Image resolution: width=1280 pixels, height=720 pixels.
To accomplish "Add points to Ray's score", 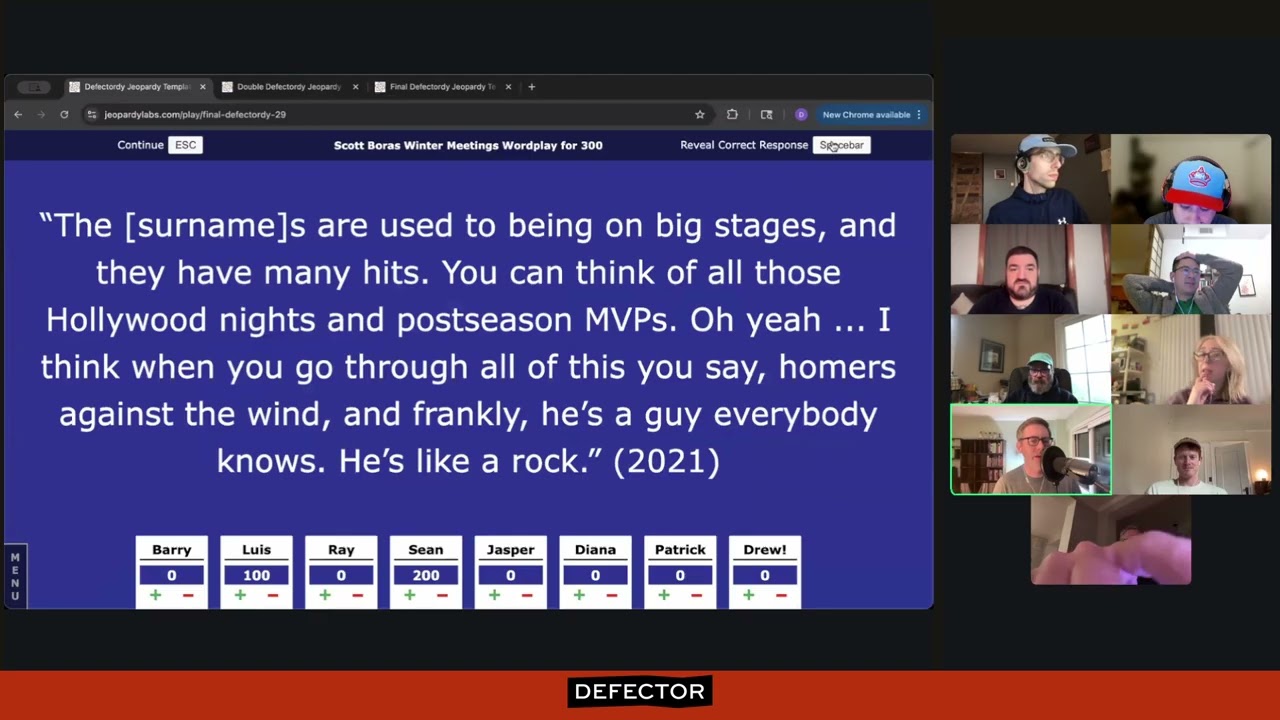I will pos(325,595).
